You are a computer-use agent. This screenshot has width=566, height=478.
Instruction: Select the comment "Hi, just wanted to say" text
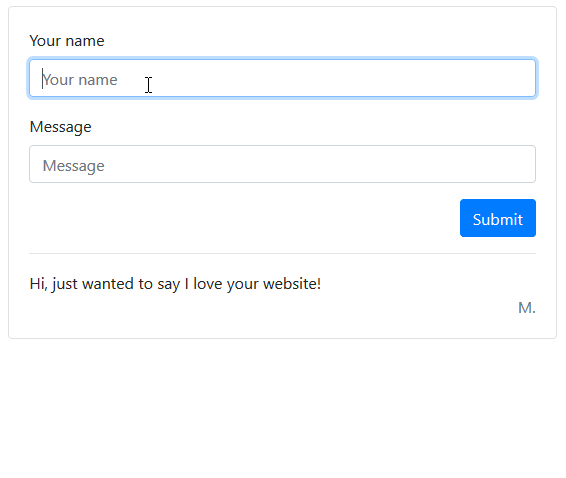(105, 284)
